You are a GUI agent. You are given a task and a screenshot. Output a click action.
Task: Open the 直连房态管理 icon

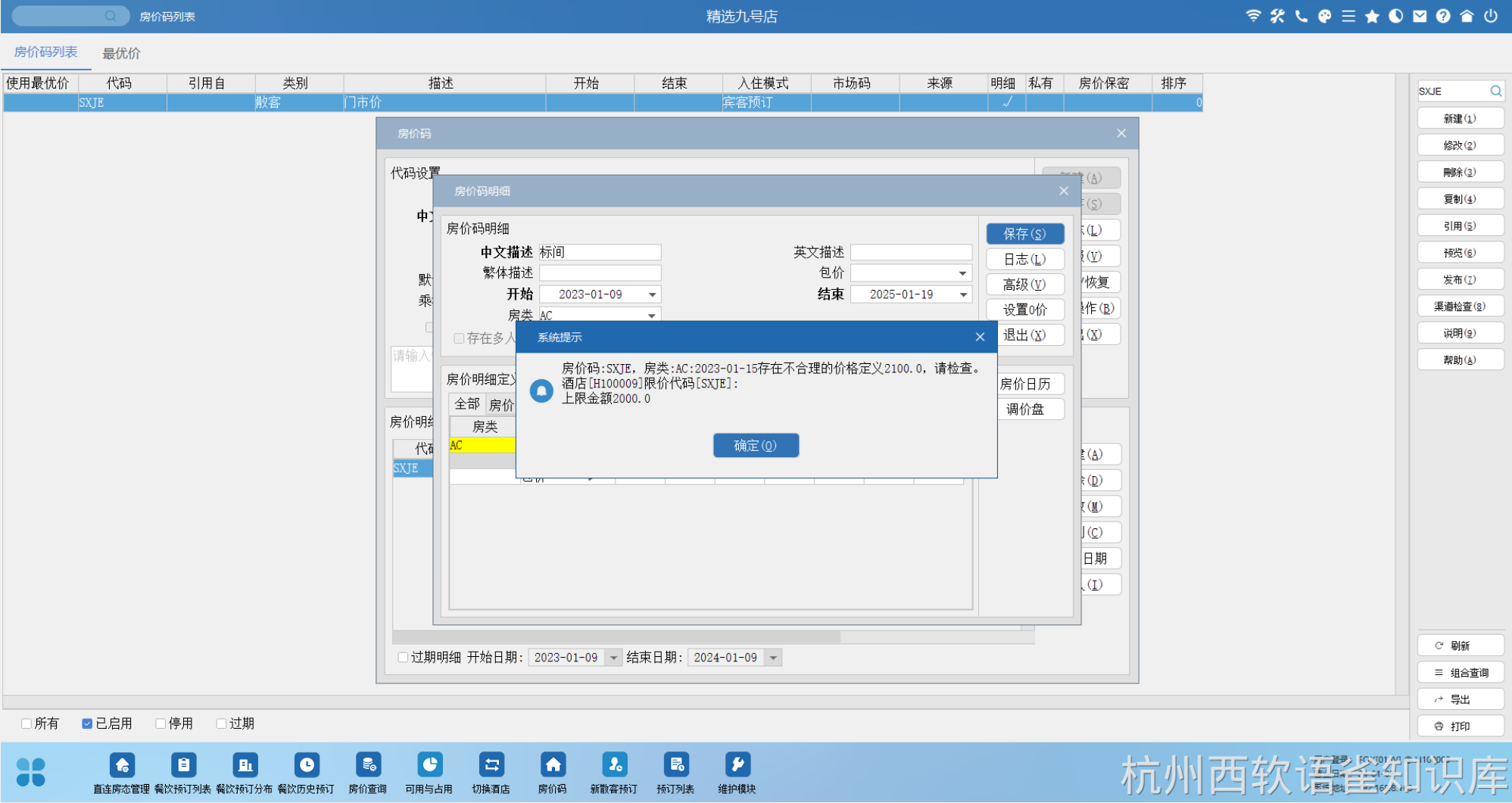coord(122,766)
